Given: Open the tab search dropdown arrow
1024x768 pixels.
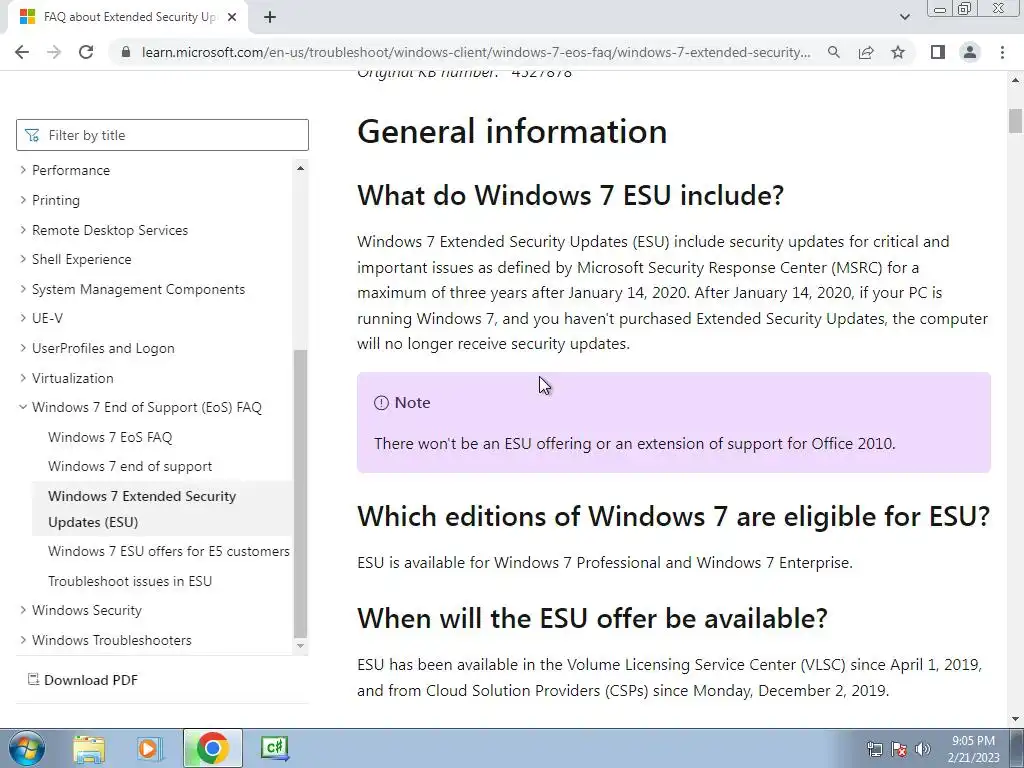Looking at the screenshot, I should (904, 18).
